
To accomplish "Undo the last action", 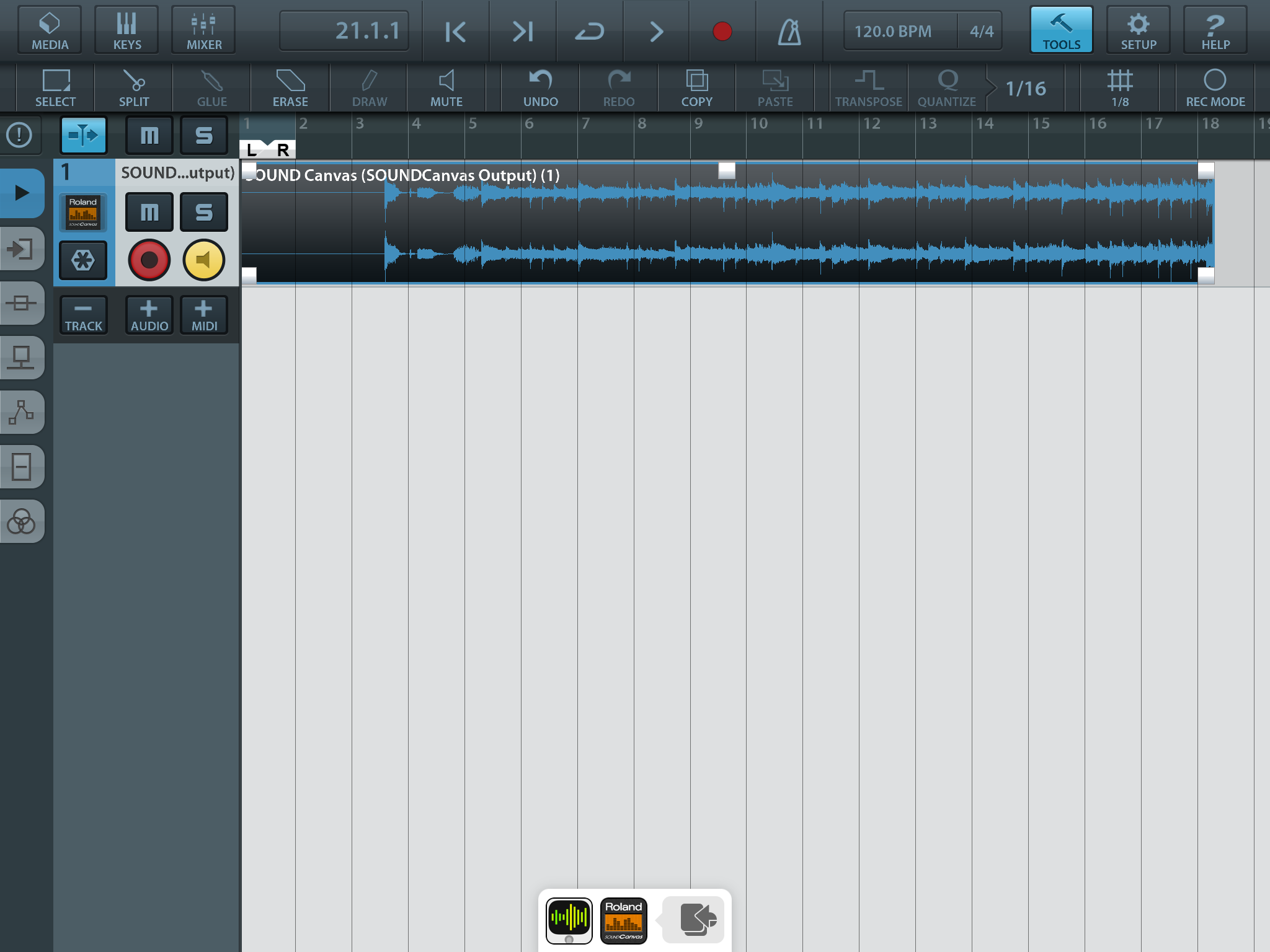I will [541, 88].
